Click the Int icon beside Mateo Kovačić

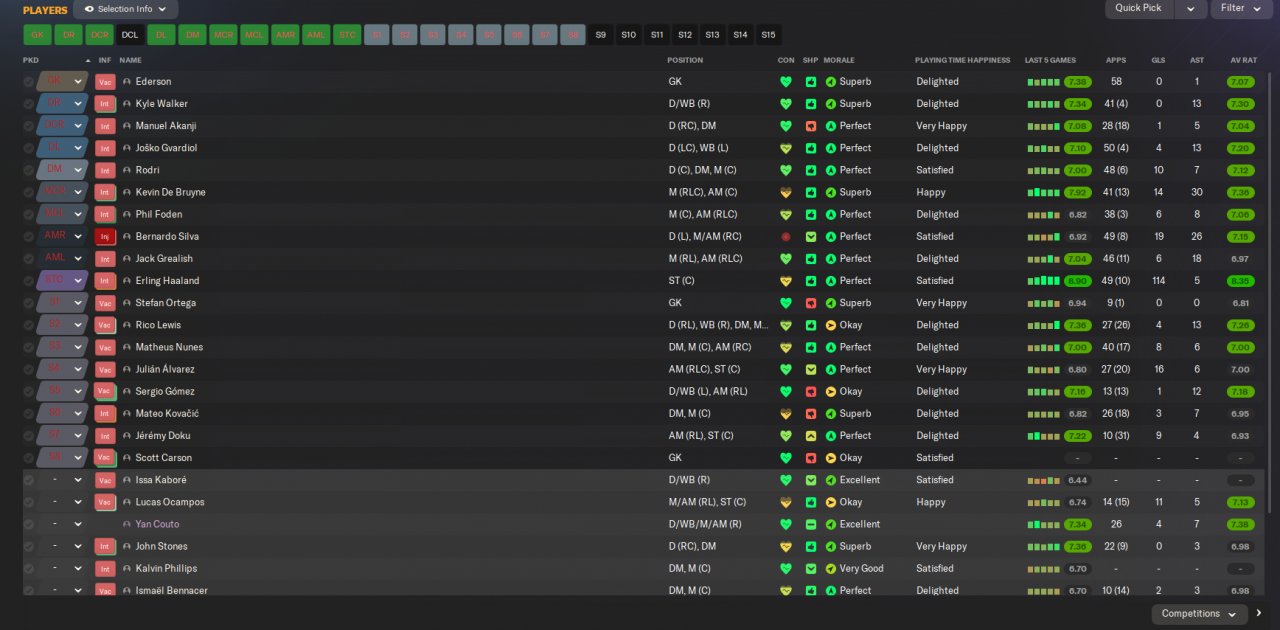tap(105, 414)
